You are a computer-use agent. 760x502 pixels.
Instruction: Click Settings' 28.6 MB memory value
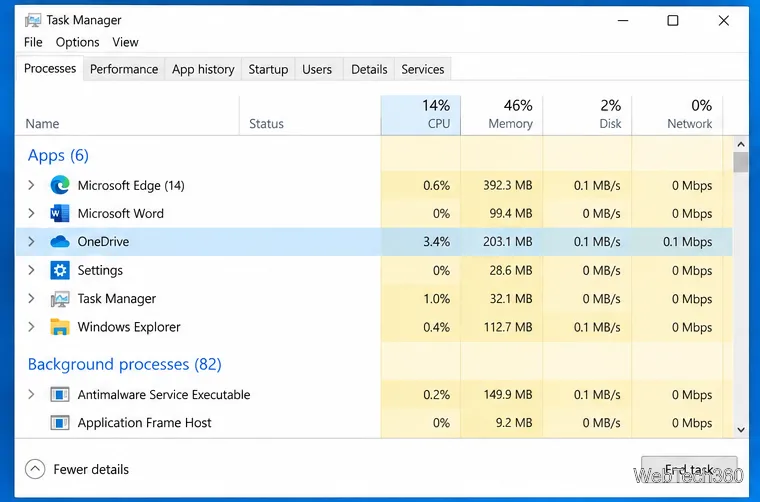(x=511, y=270)
